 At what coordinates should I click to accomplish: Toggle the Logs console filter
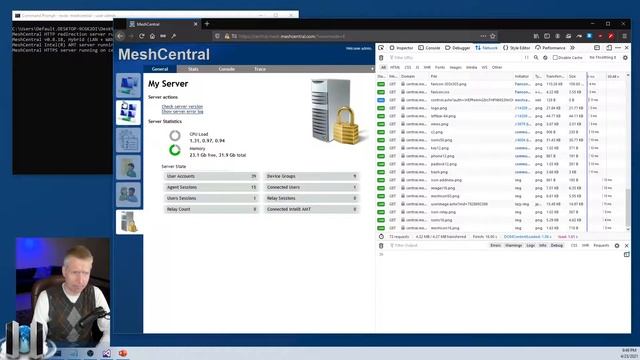(x=530, y=246)
